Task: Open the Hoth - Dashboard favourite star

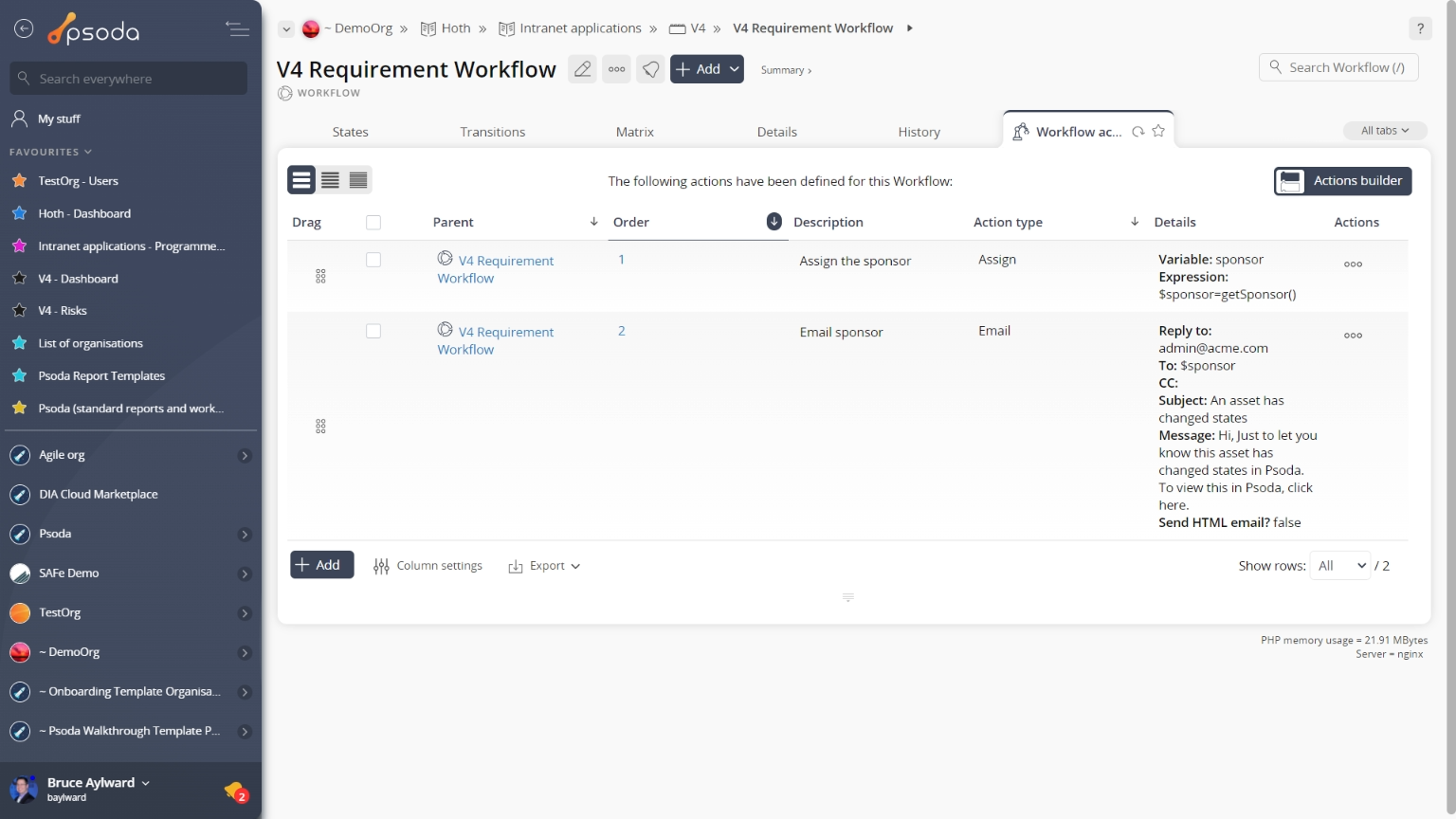Action: pos(19,213)
